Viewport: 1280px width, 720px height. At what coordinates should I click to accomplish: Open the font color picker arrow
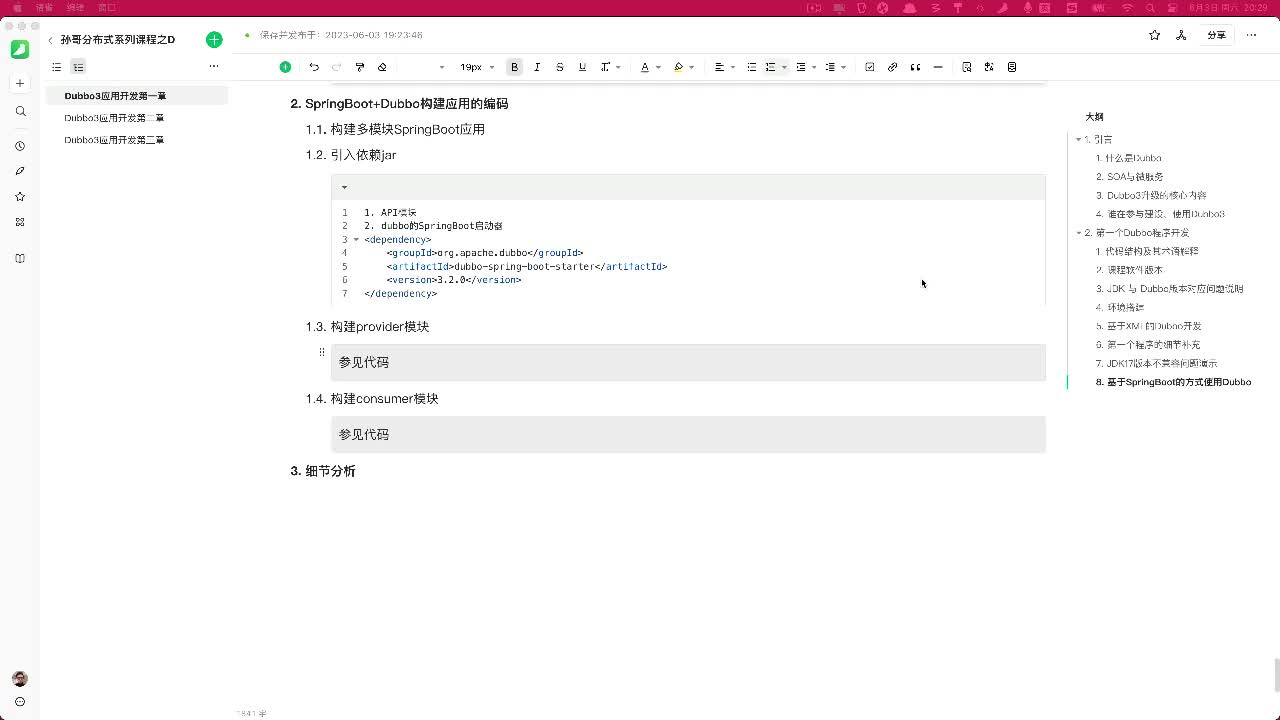(658, 67)
